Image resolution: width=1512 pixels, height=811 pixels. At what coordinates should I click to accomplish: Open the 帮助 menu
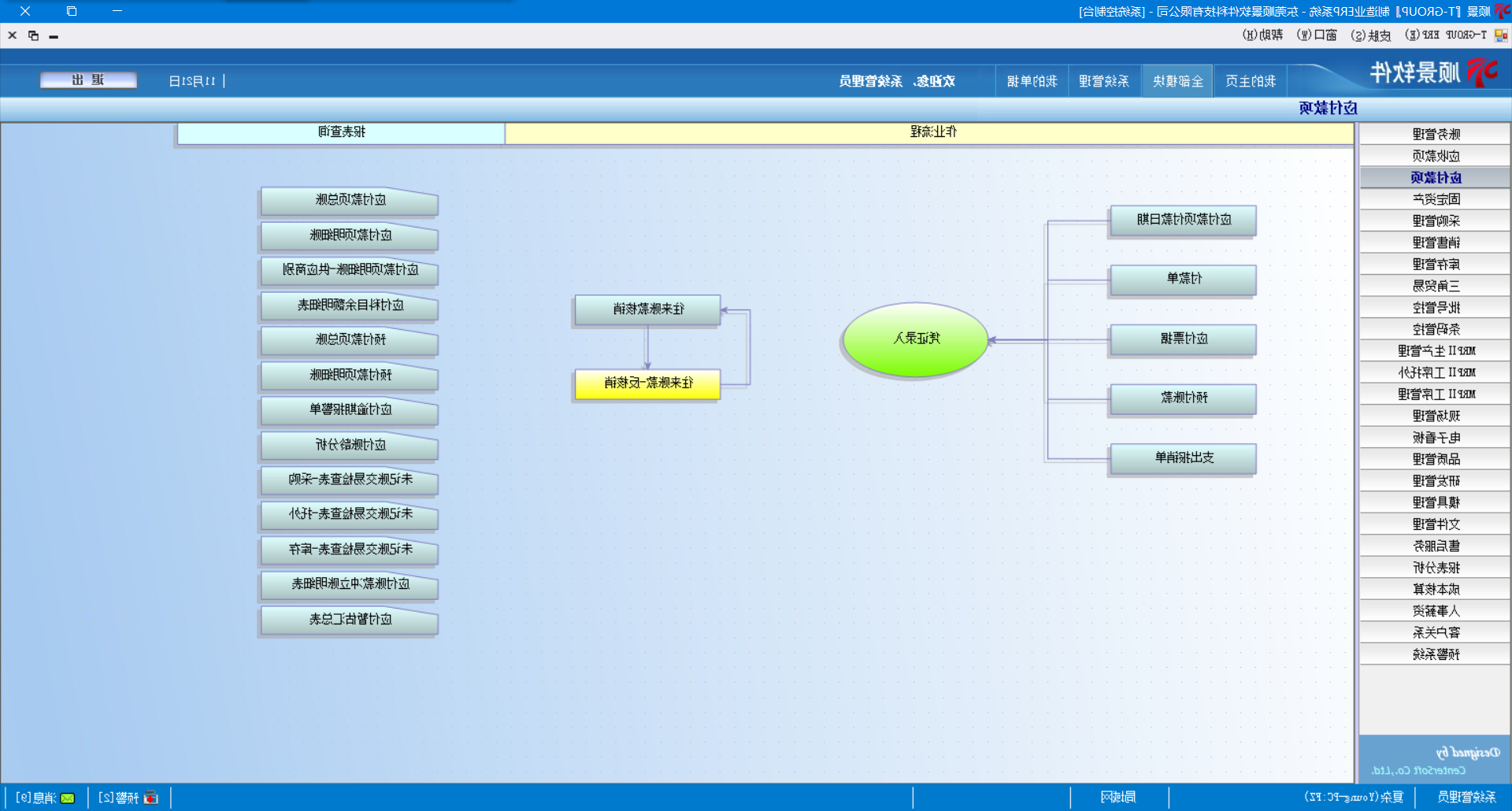(1262, 35)
